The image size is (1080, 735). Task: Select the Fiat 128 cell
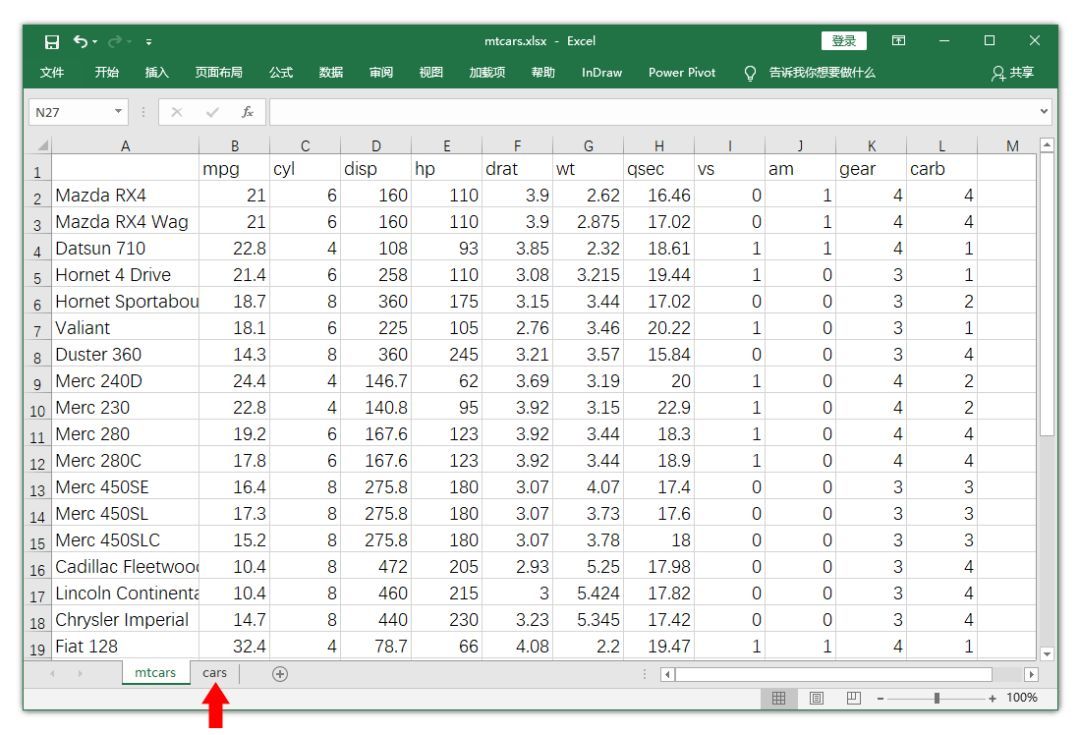pyautogui.click(x=125, y=646)
